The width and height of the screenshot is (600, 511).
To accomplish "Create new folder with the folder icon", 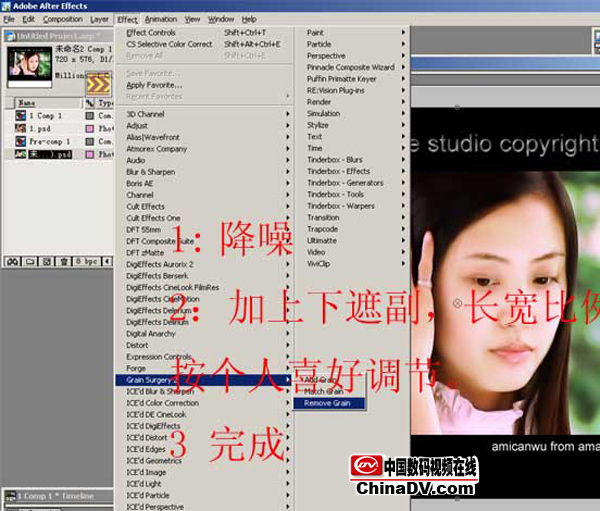I will pyautogui.click(x=30, y=261).
